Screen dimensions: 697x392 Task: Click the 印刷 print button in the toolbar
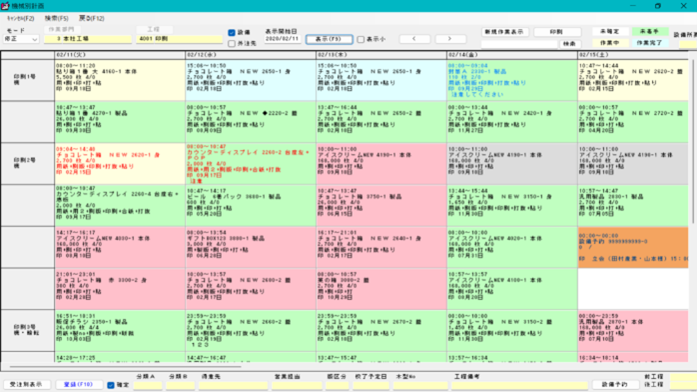[557, 32]
